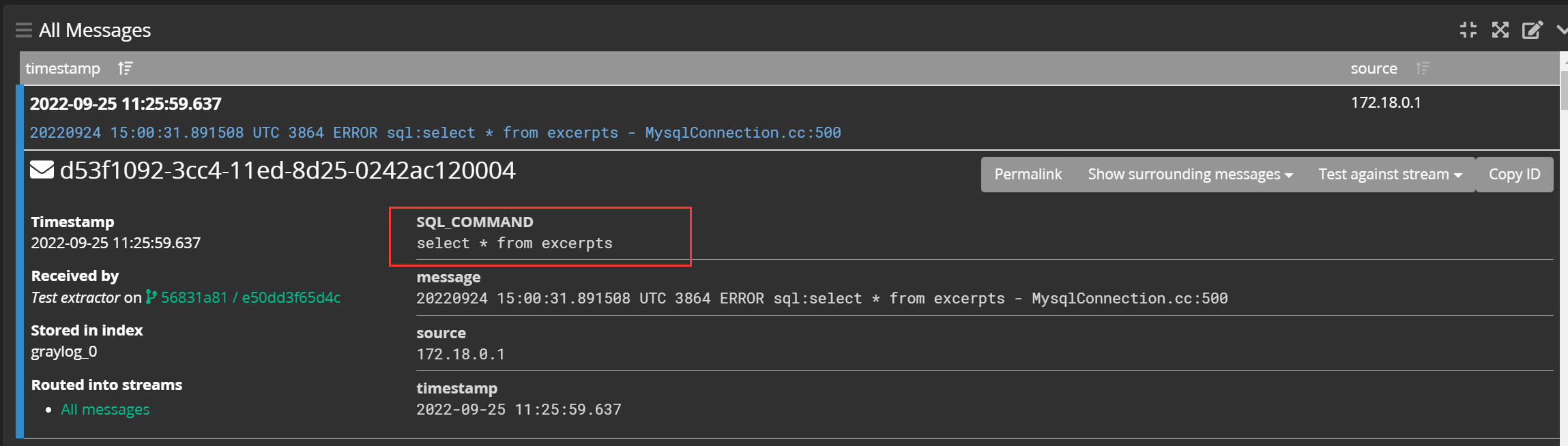The height and width of the screenshot is (446, 1568).
Task: Sort by timestamp using sort icon
Action: pos(125,68)
